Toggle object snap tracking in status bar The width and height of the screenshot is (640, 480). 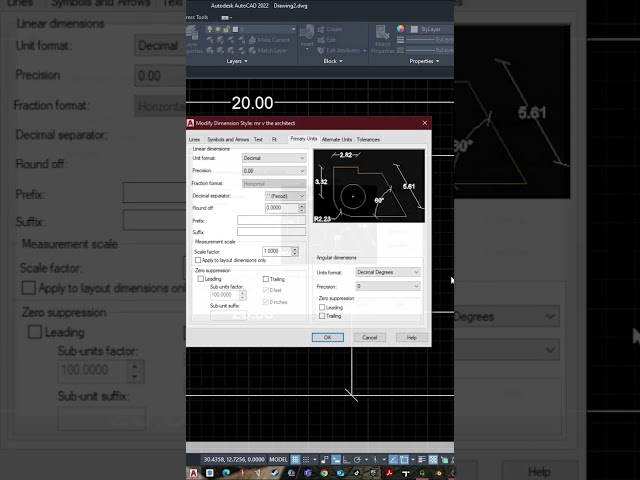[393, 460]
